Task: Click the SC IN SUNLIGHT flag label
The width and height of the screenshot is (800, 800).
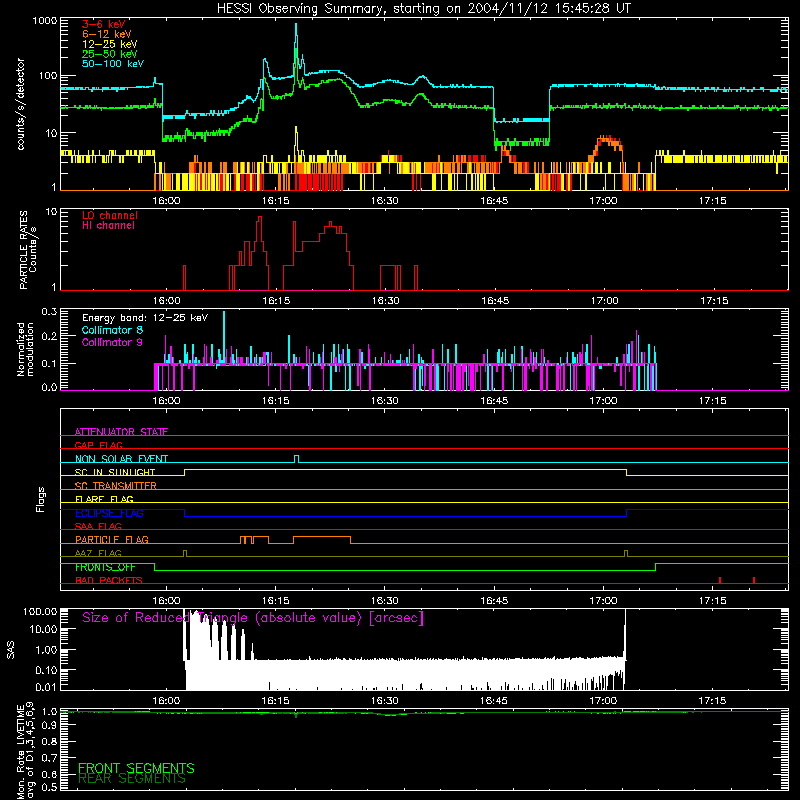Action: (x=115, y=472)
